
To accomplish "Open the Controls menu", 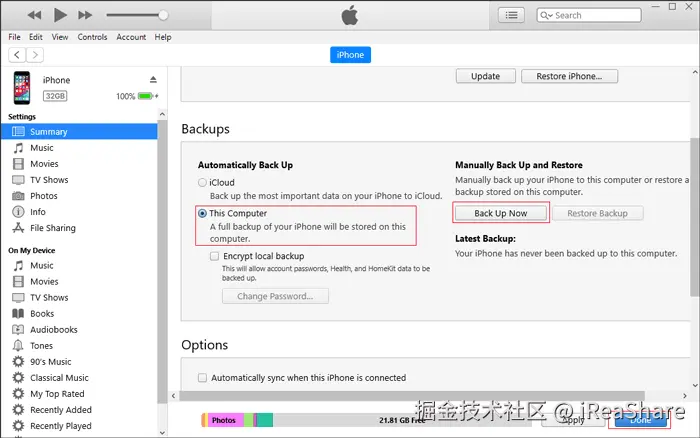I will coord(92,37).
